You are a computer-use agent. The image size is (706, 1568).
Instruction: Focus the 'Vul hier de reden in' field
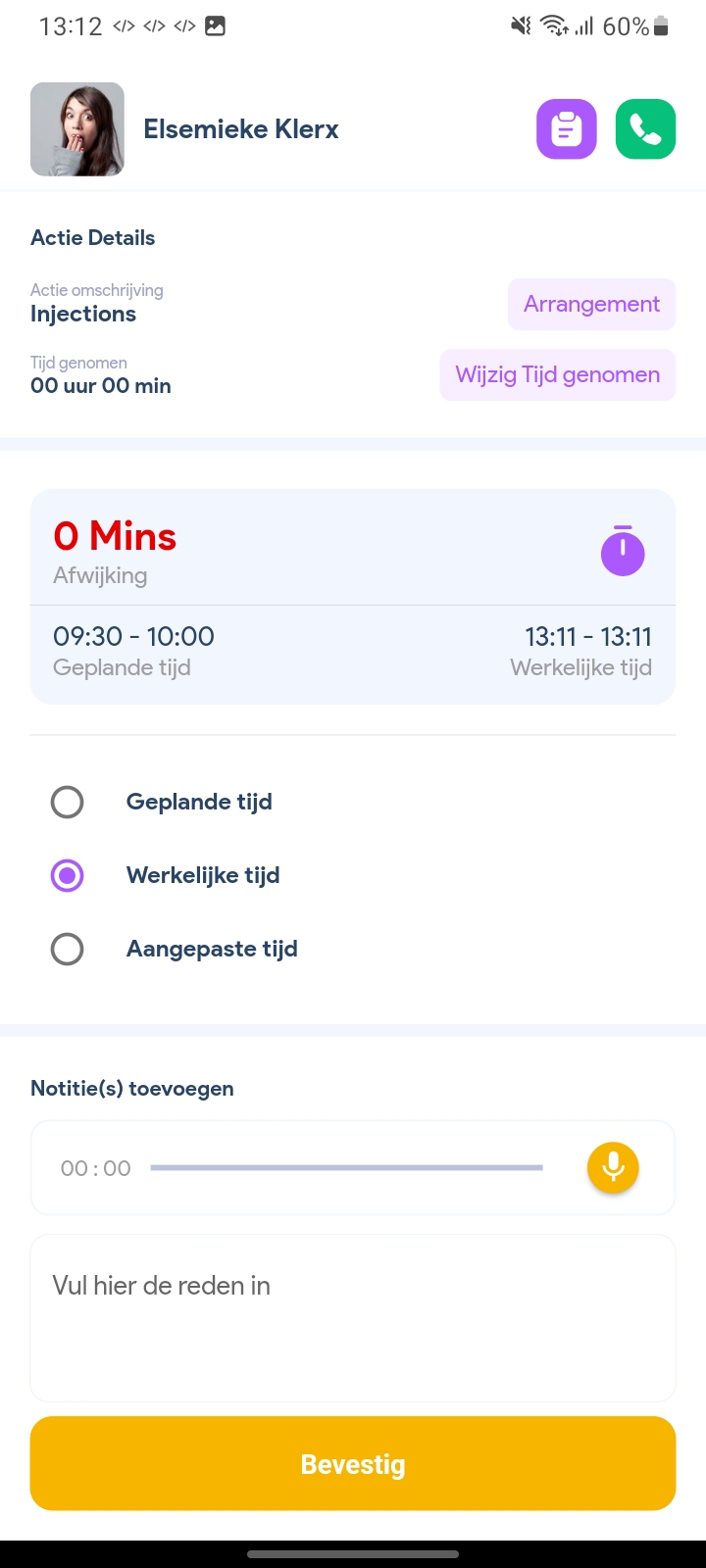pyautogui.click(x=353, y=1317)
